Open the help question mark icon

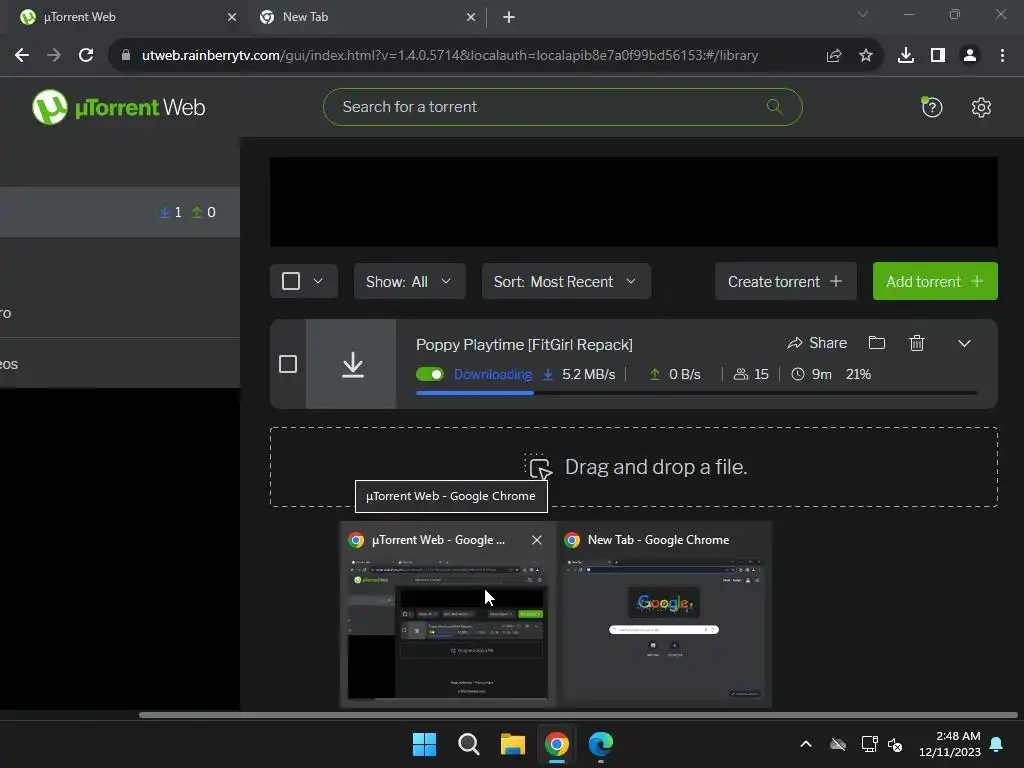tap(932, 107)
